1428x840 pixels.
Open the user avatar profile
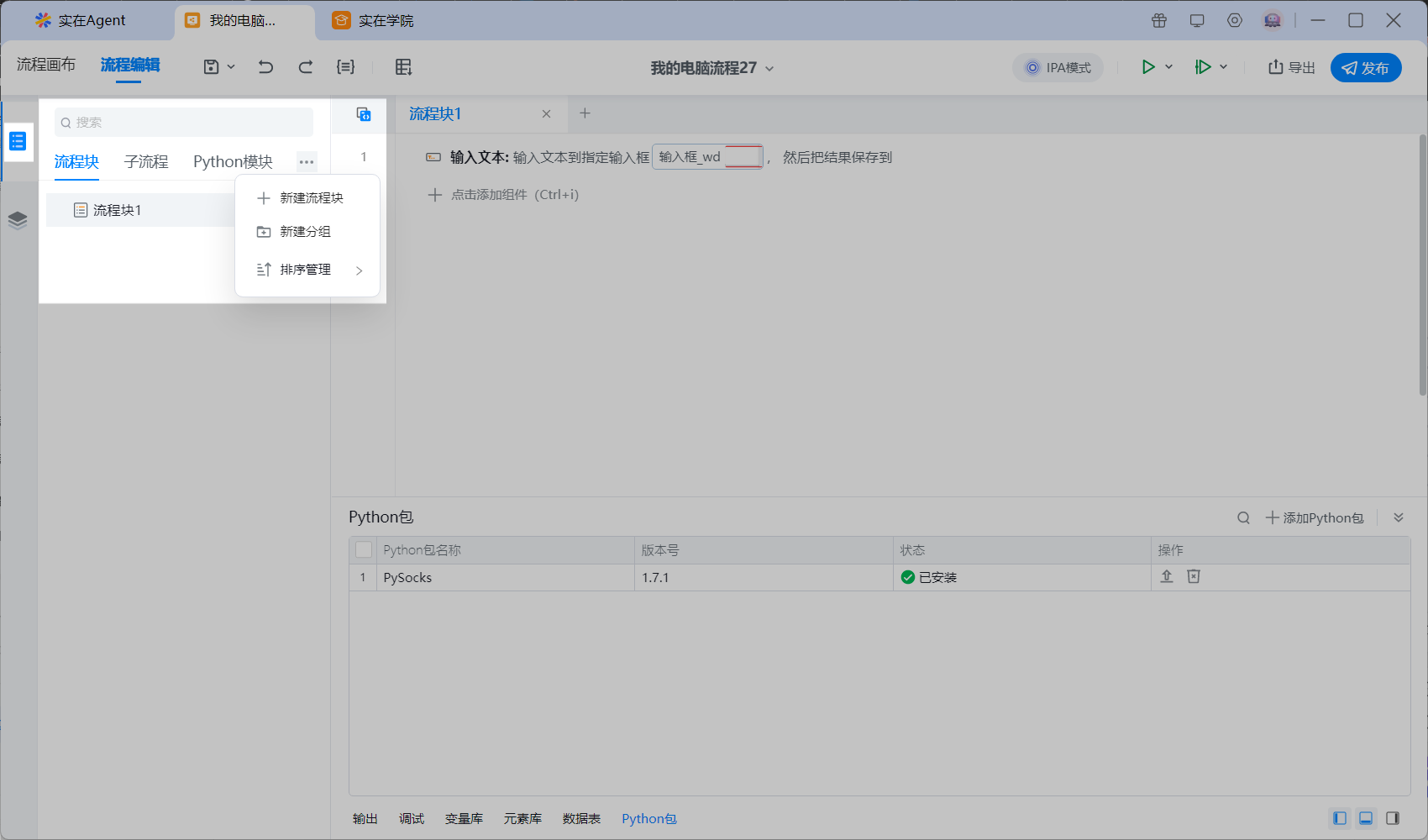point(1273,20)
